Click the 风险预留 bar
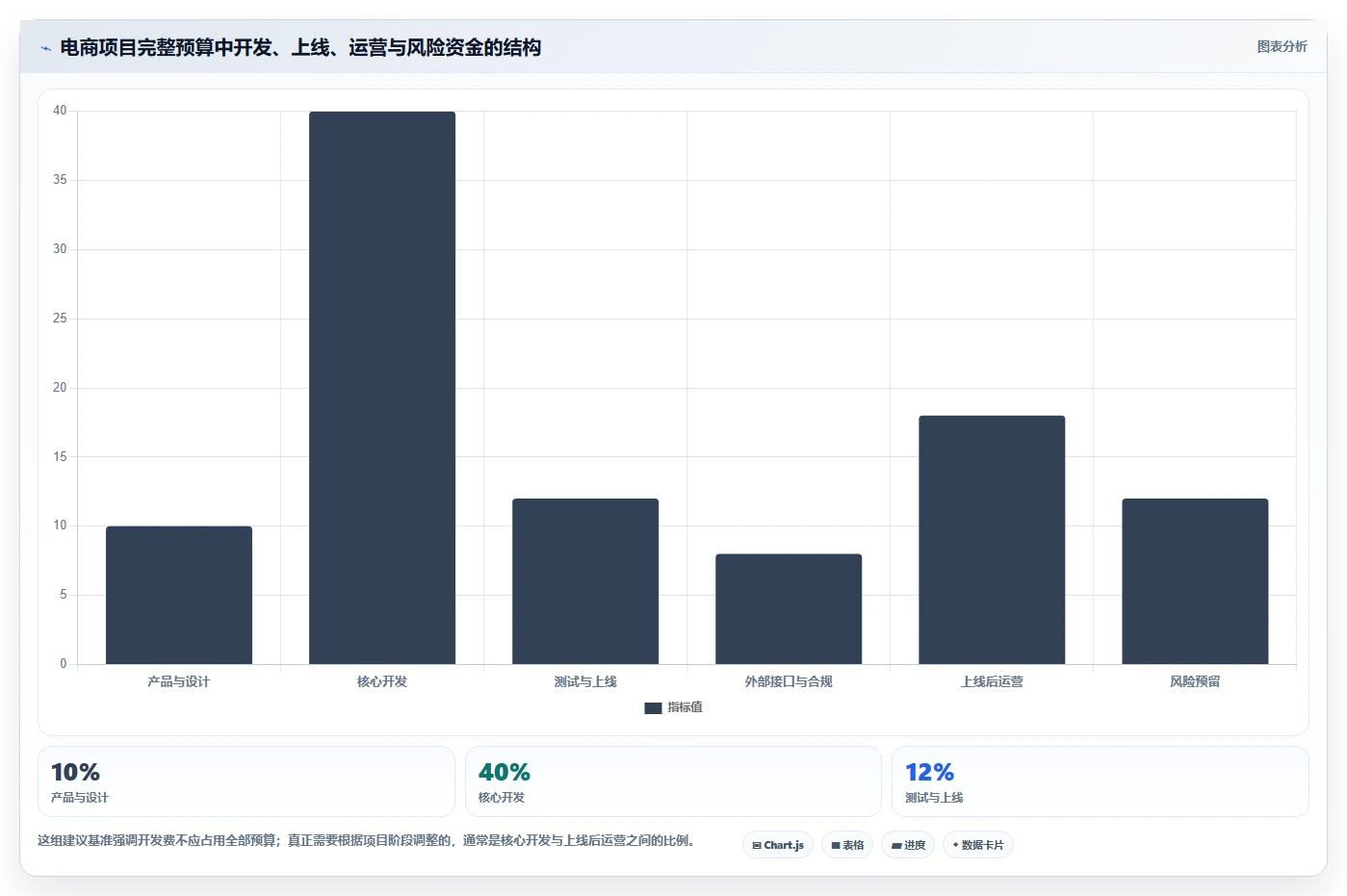This screenshot has width=1347, height=896. click(x=1195, y=581)
